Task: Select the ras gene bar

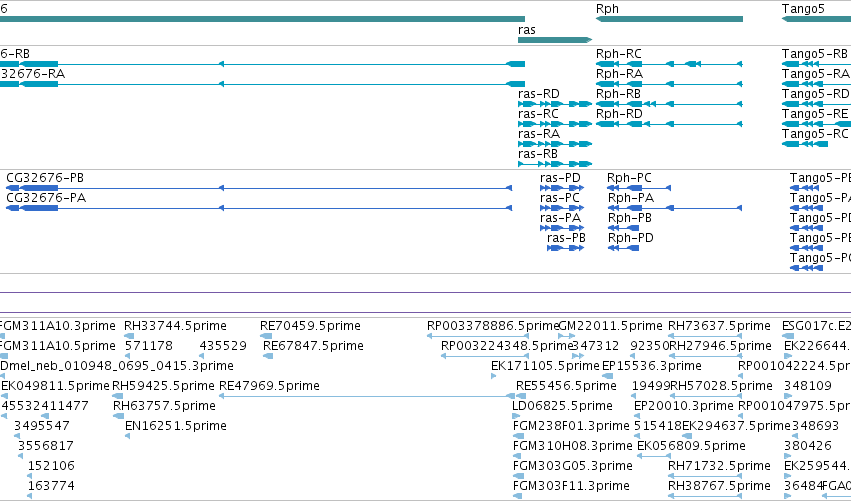Action: (x=555, y=40)
